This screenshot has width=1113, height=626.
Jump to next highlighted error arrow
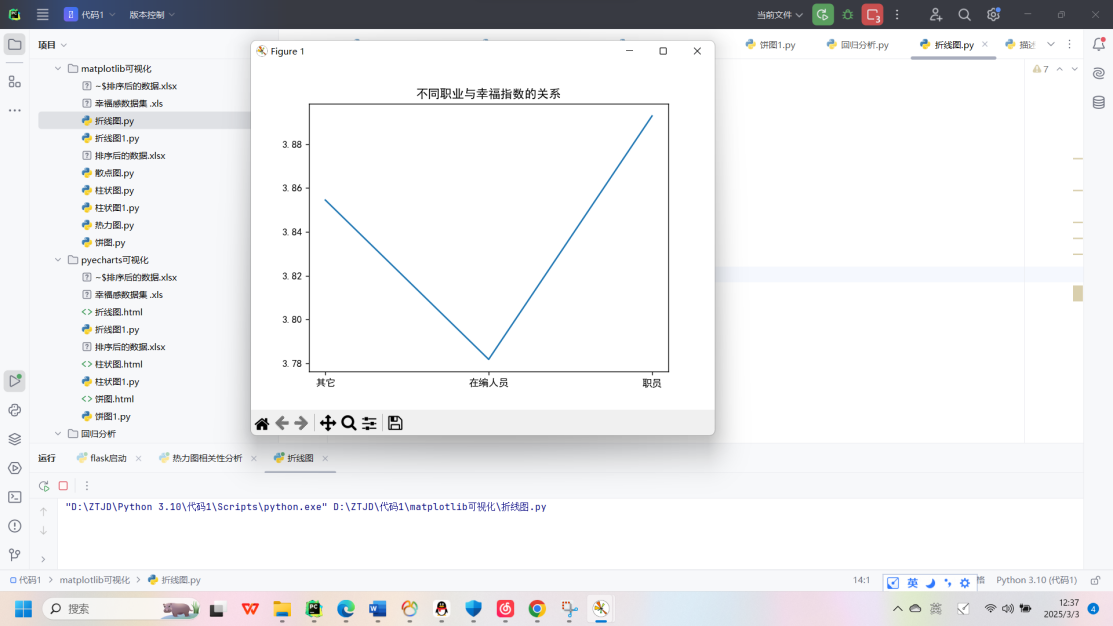[1075, 69]
